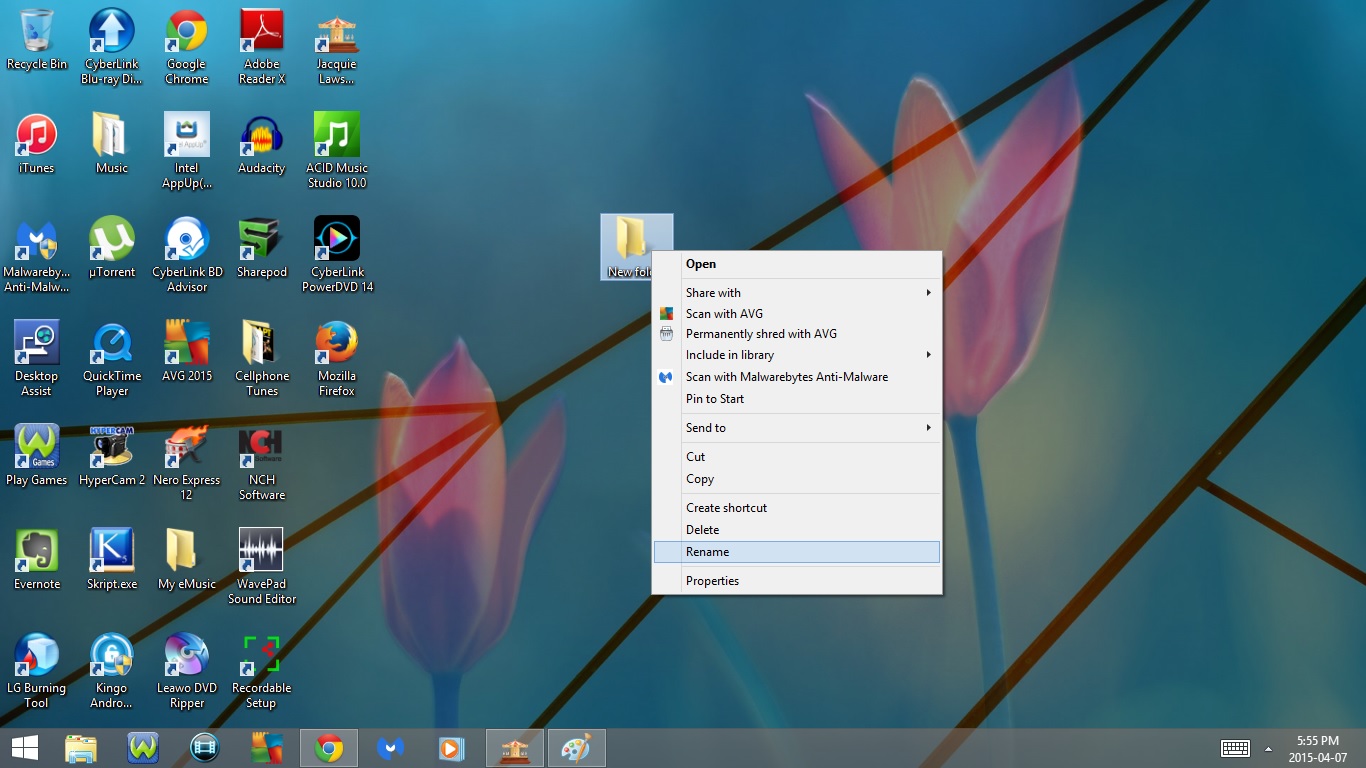Click the Music folder on the desktop
The image size is (1366, 768).
(112, 144)
